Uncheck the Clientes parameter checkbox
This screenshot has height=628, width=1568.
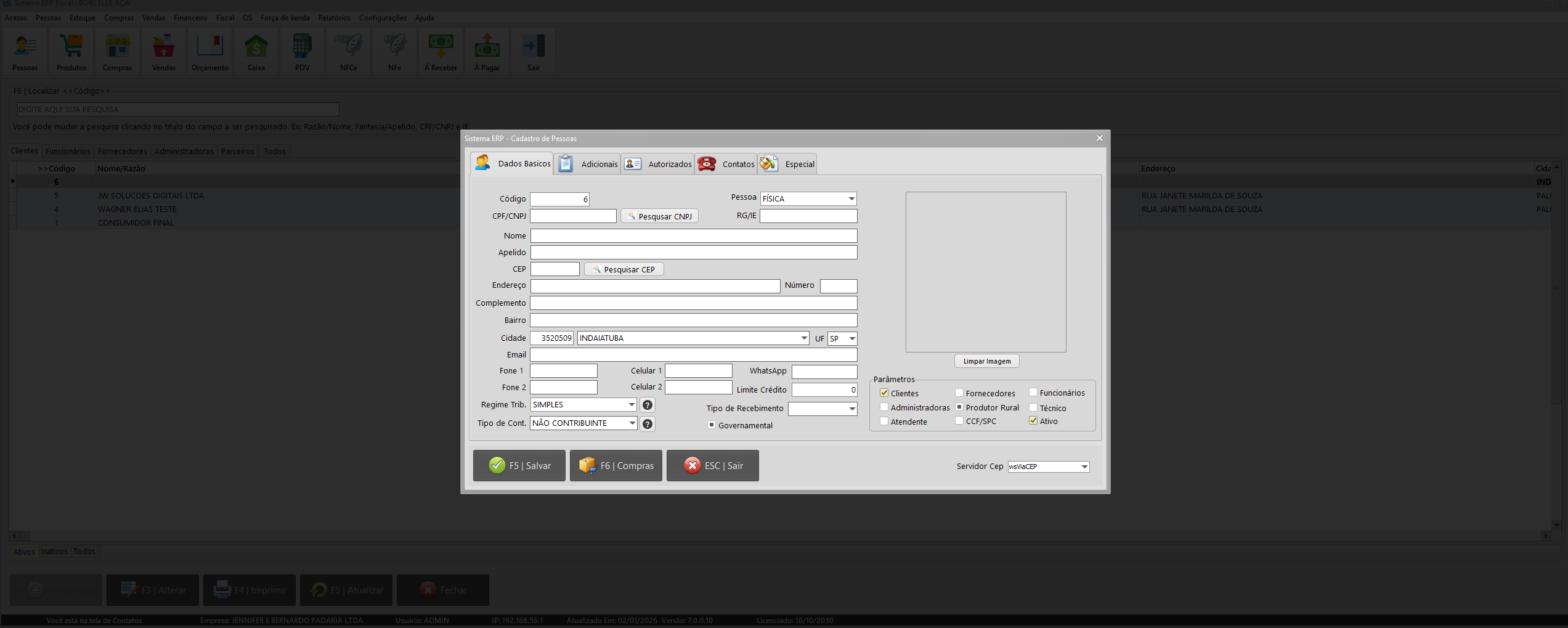[x=884, y=393]
